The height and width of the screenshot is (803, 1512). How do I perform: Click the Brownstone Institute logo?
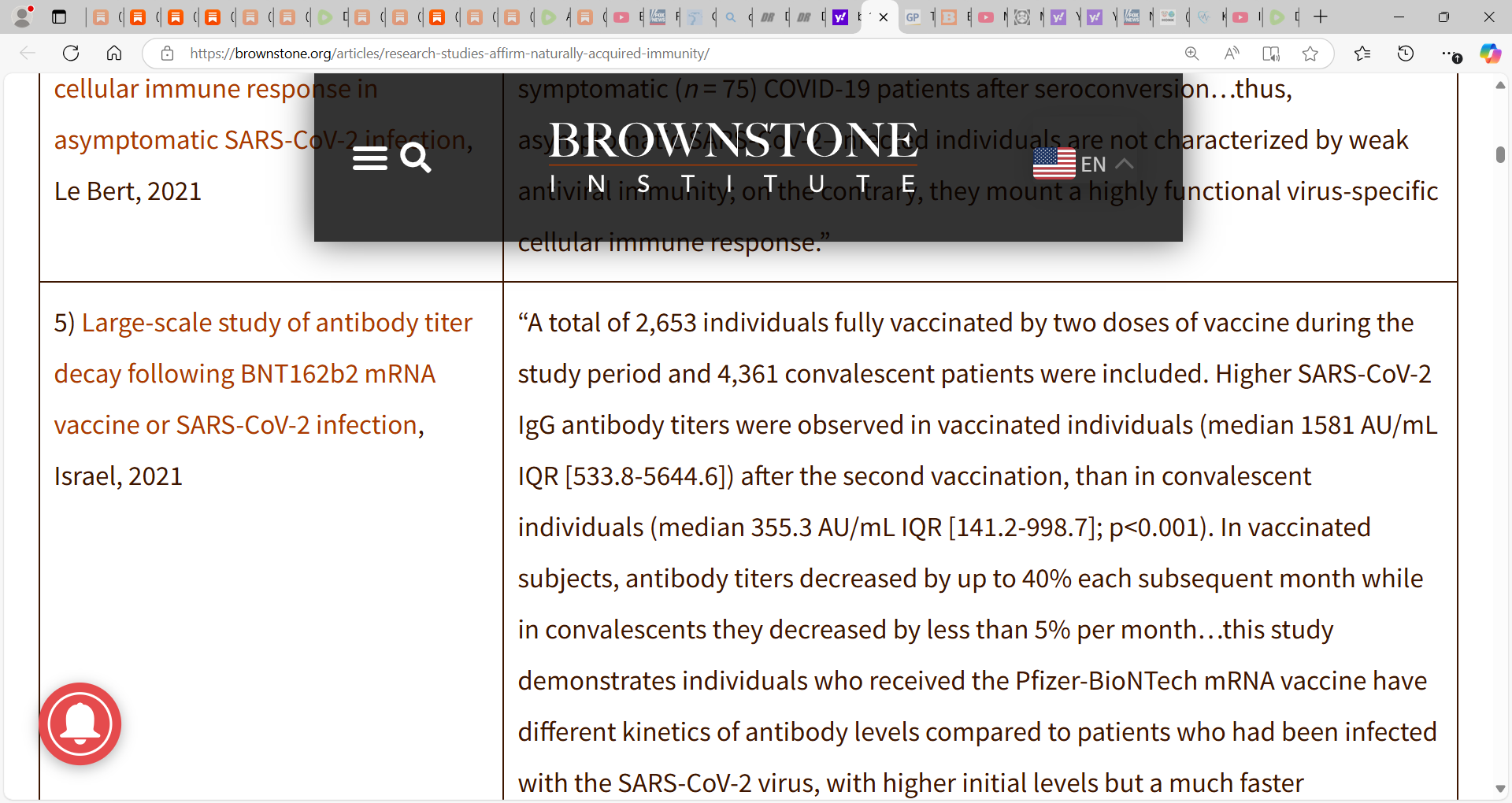point(732,157)
